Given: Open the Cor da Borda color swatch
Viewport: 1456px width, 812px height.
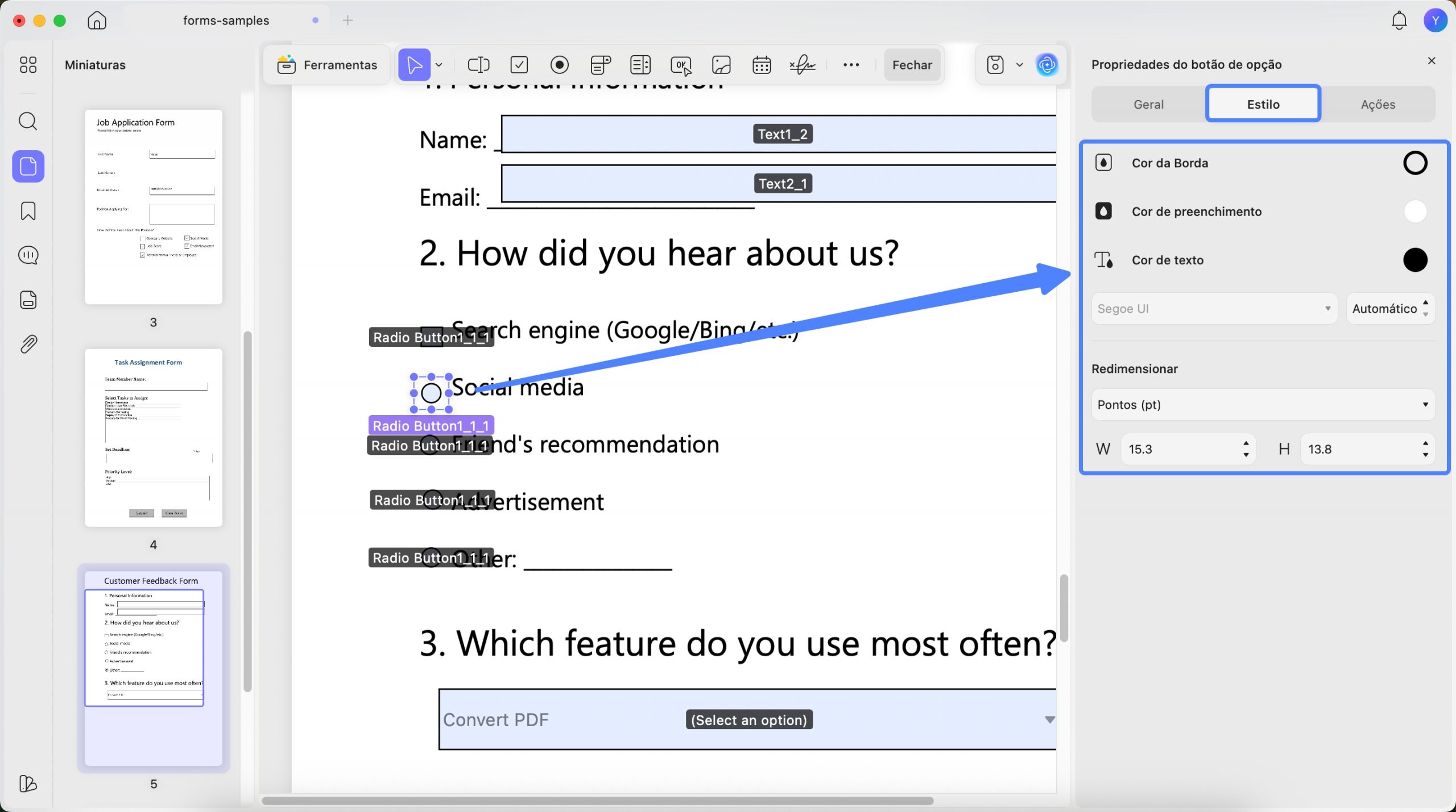Looking at the screenshot, I should point(1415,163).
